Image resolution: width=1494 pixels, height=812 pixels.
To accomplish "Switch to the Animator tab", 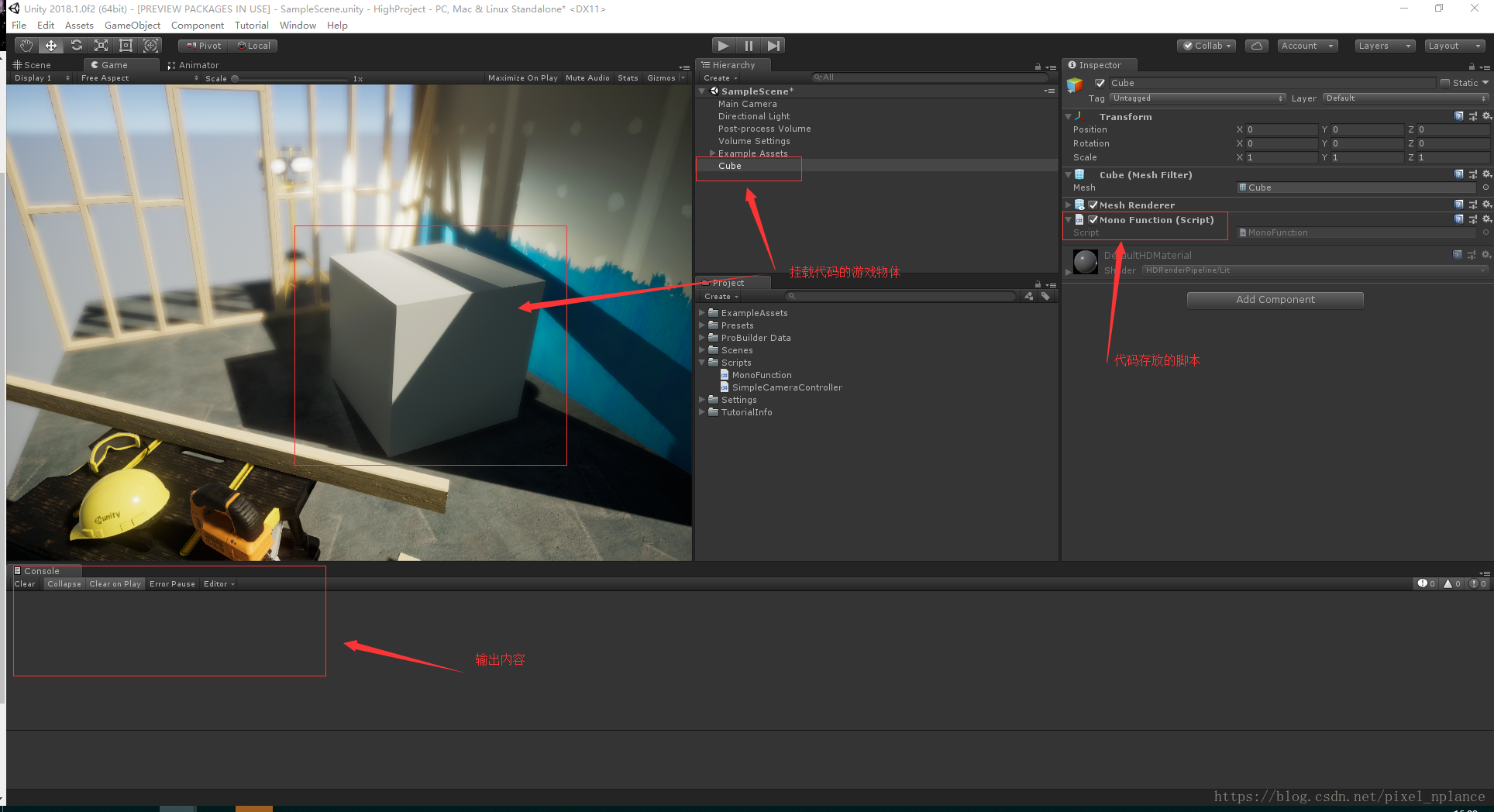I will [x=194, y=65].
